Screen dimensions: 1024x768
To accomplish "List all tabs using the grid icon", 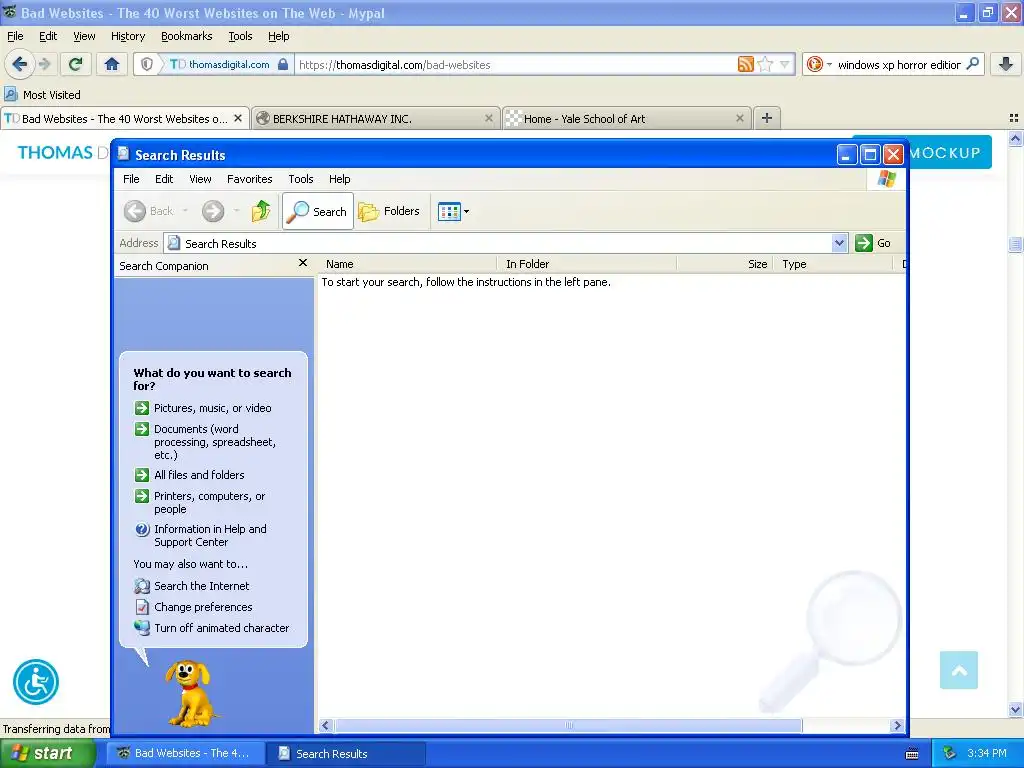I will pos(1014,118).
